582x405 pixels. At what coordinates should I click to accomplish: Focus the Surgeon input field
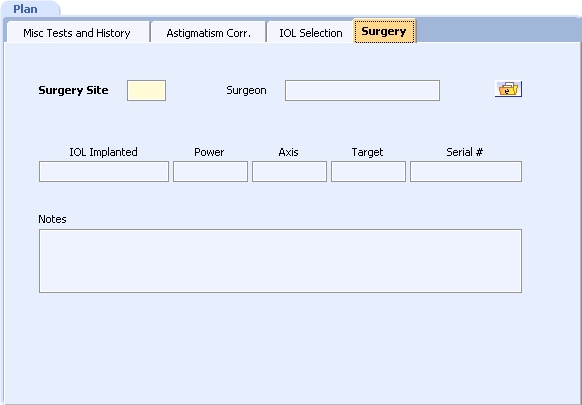click(362, 90)
